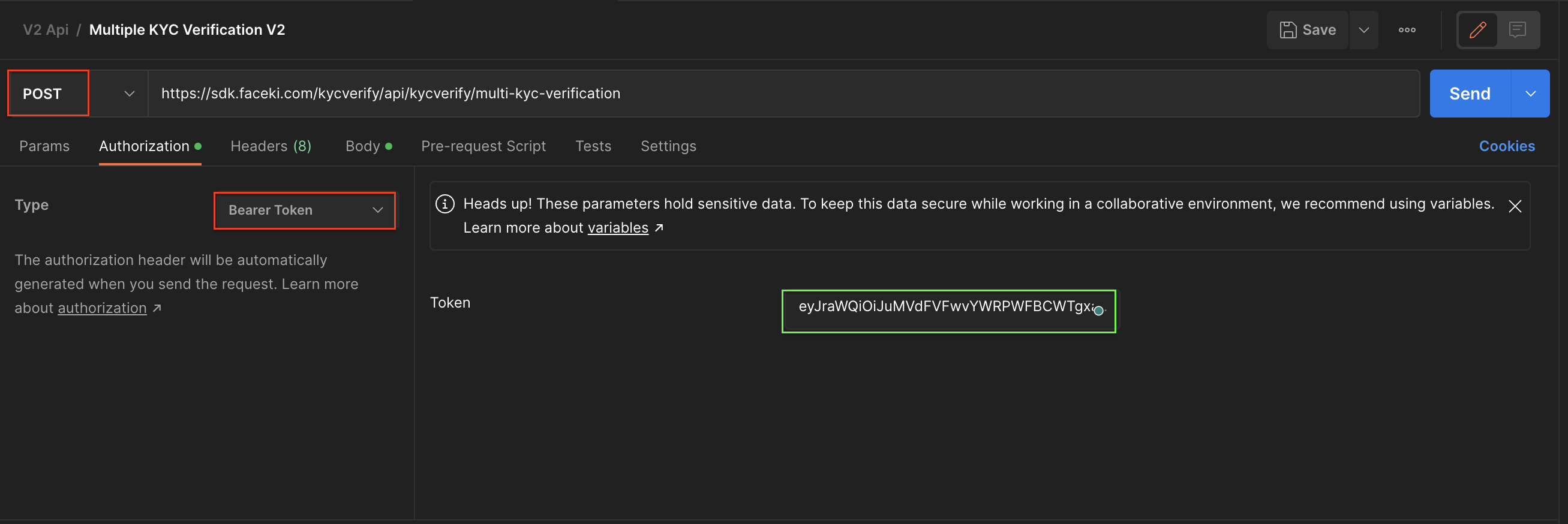
Task: Go to the Settings tab
Action: pos(668,146)
